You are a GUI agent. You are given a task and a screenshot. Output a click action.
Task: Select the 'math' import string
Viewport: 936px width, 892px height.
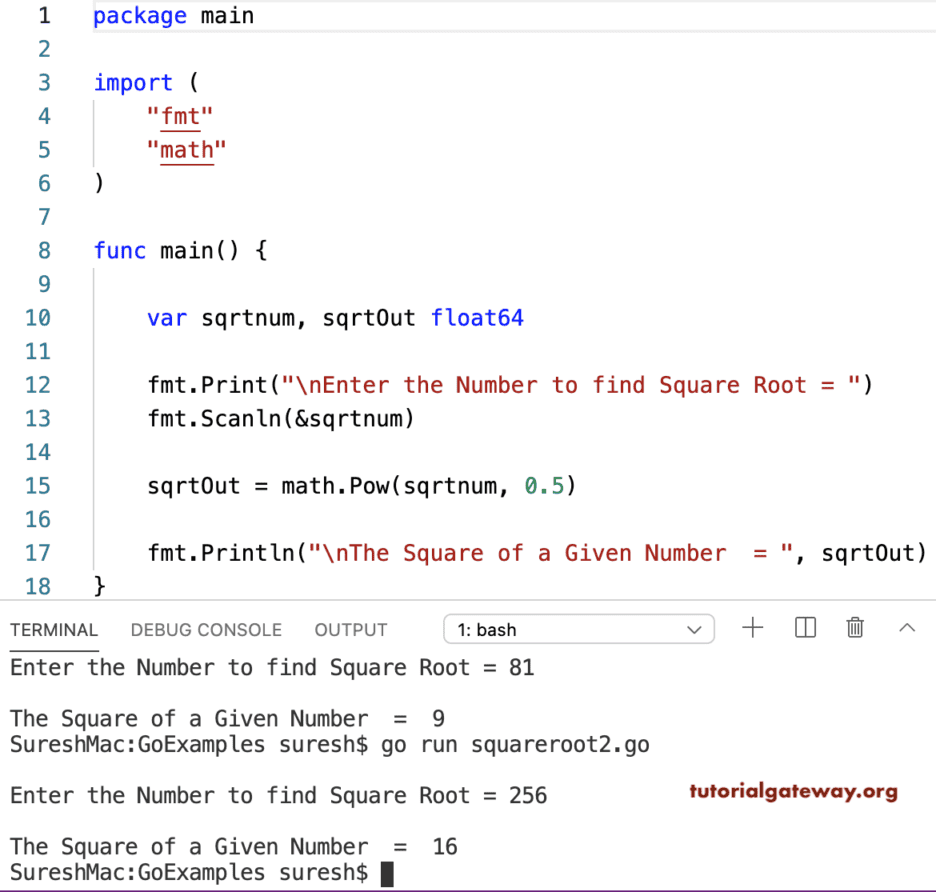click(186, 150)
